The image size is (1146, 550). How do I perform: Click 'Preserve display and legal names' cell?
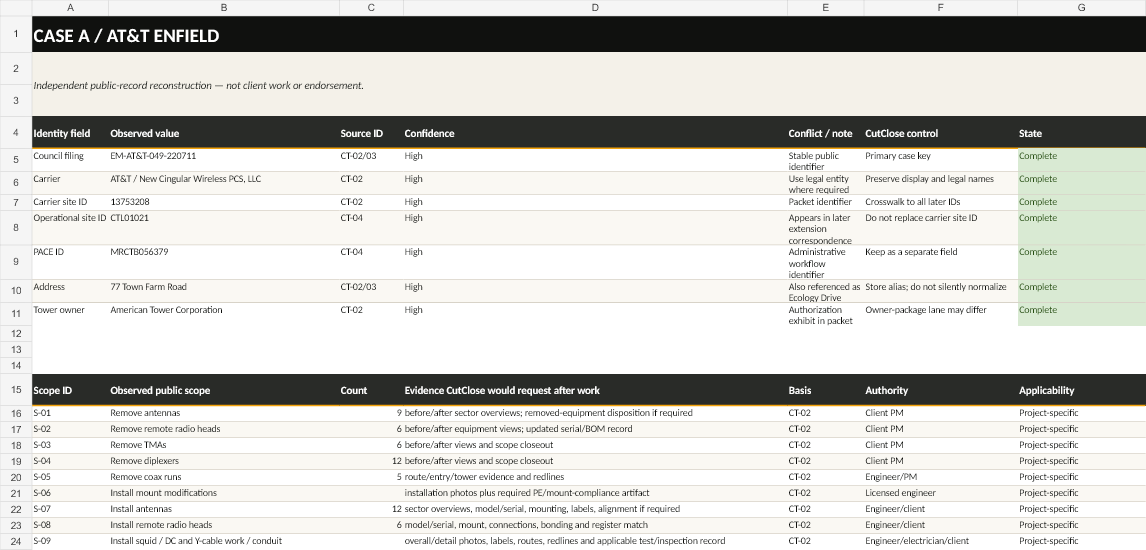[940, 183]
